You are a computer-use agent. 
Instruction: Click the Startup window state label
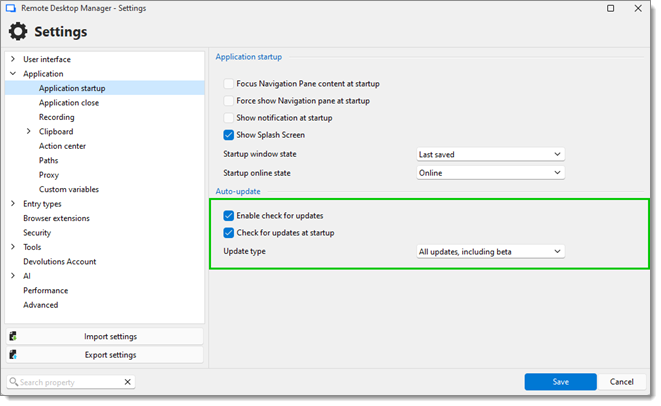[x=260, y=154]
